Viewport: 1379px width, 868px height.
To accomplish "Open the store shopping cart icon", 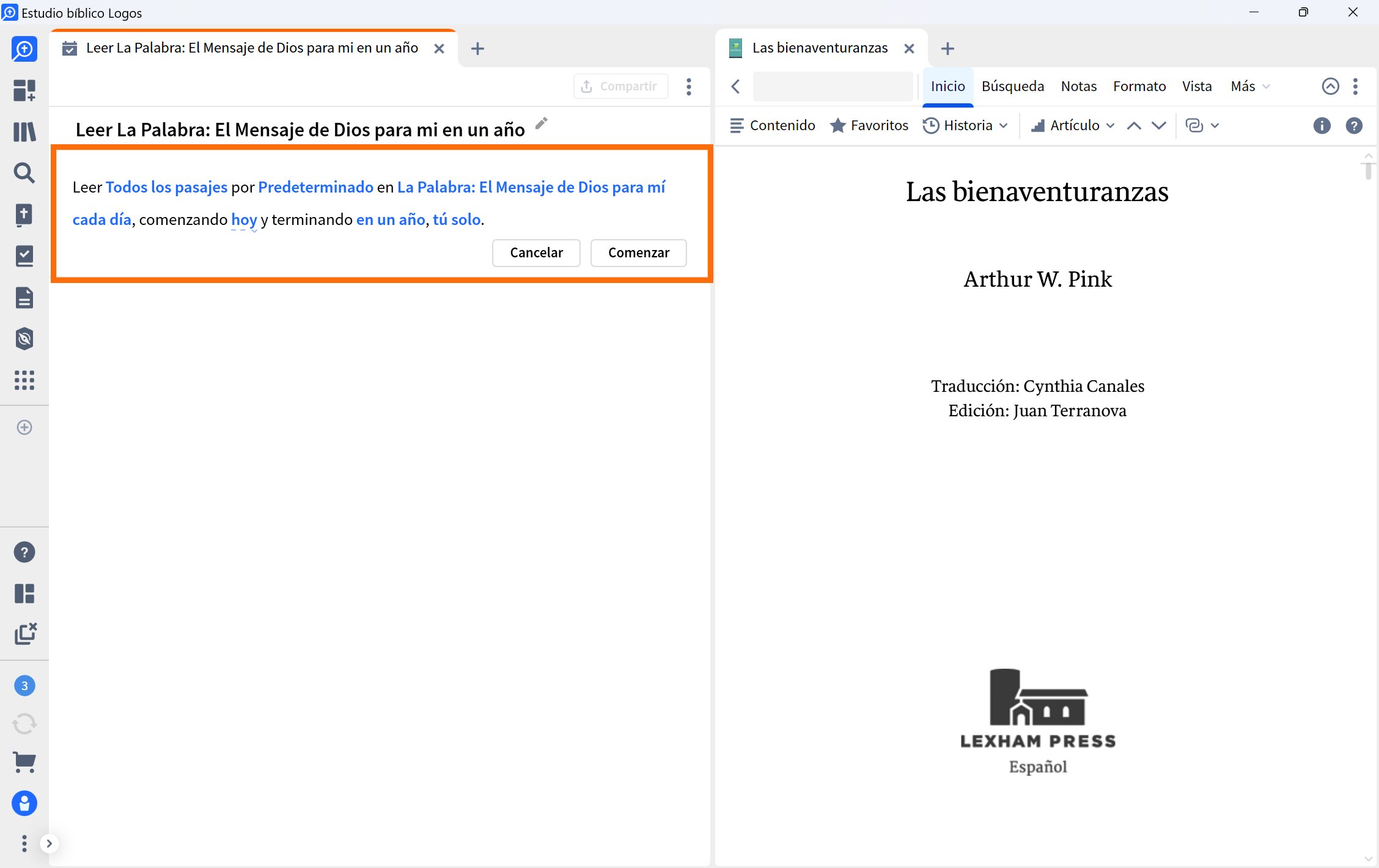I will point(24,762).
